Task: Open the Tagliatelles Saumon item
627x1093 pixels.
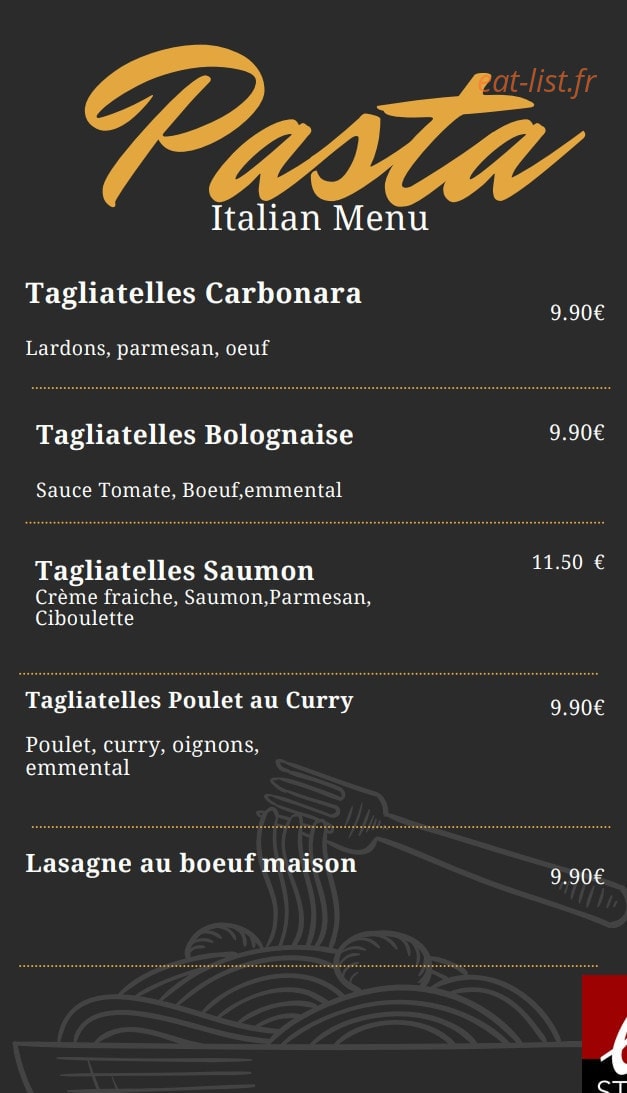Action: tap(174, 571)
